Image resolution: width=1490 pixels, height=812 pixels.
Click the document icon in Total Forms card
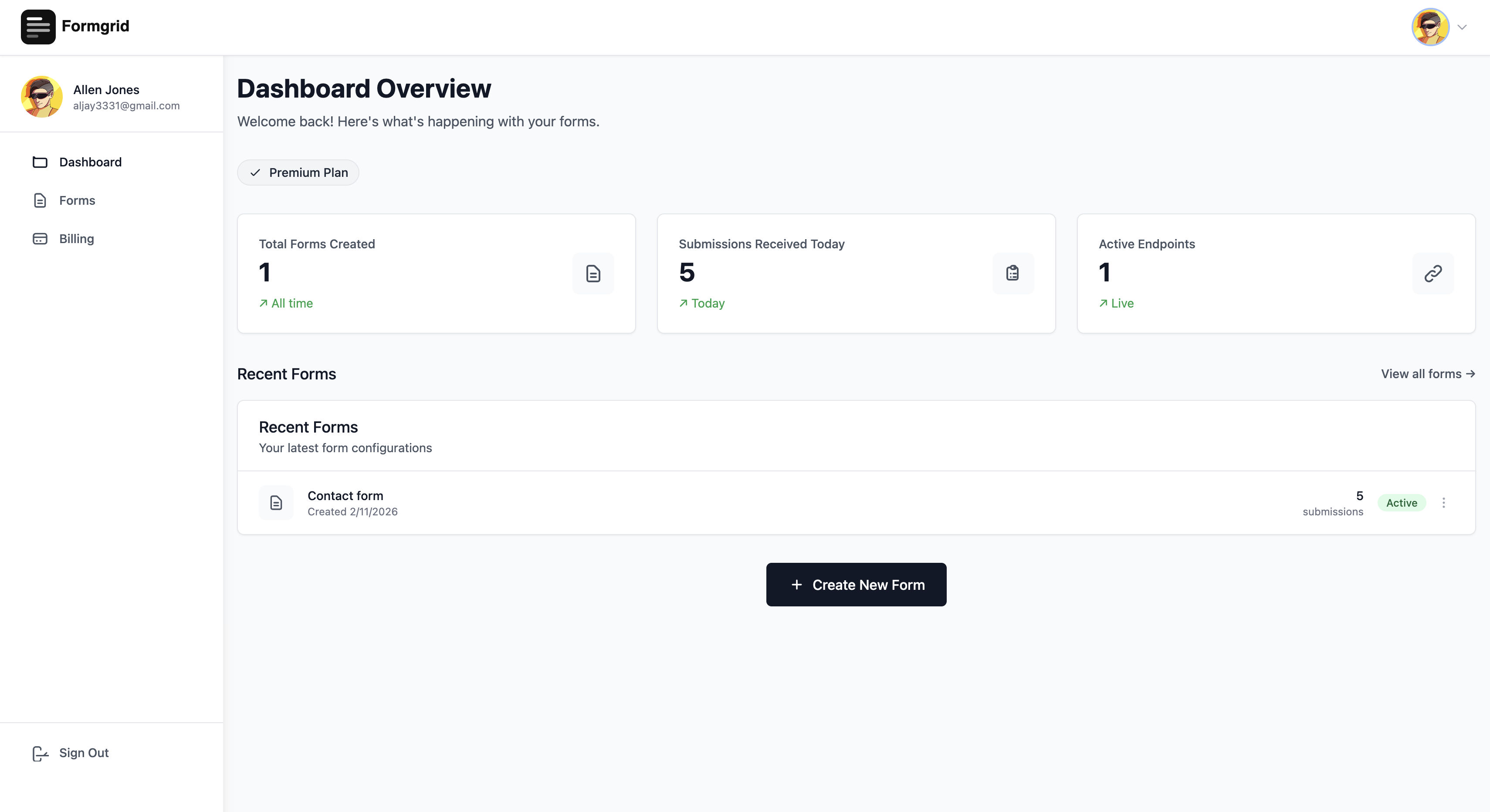click(593, 274)
